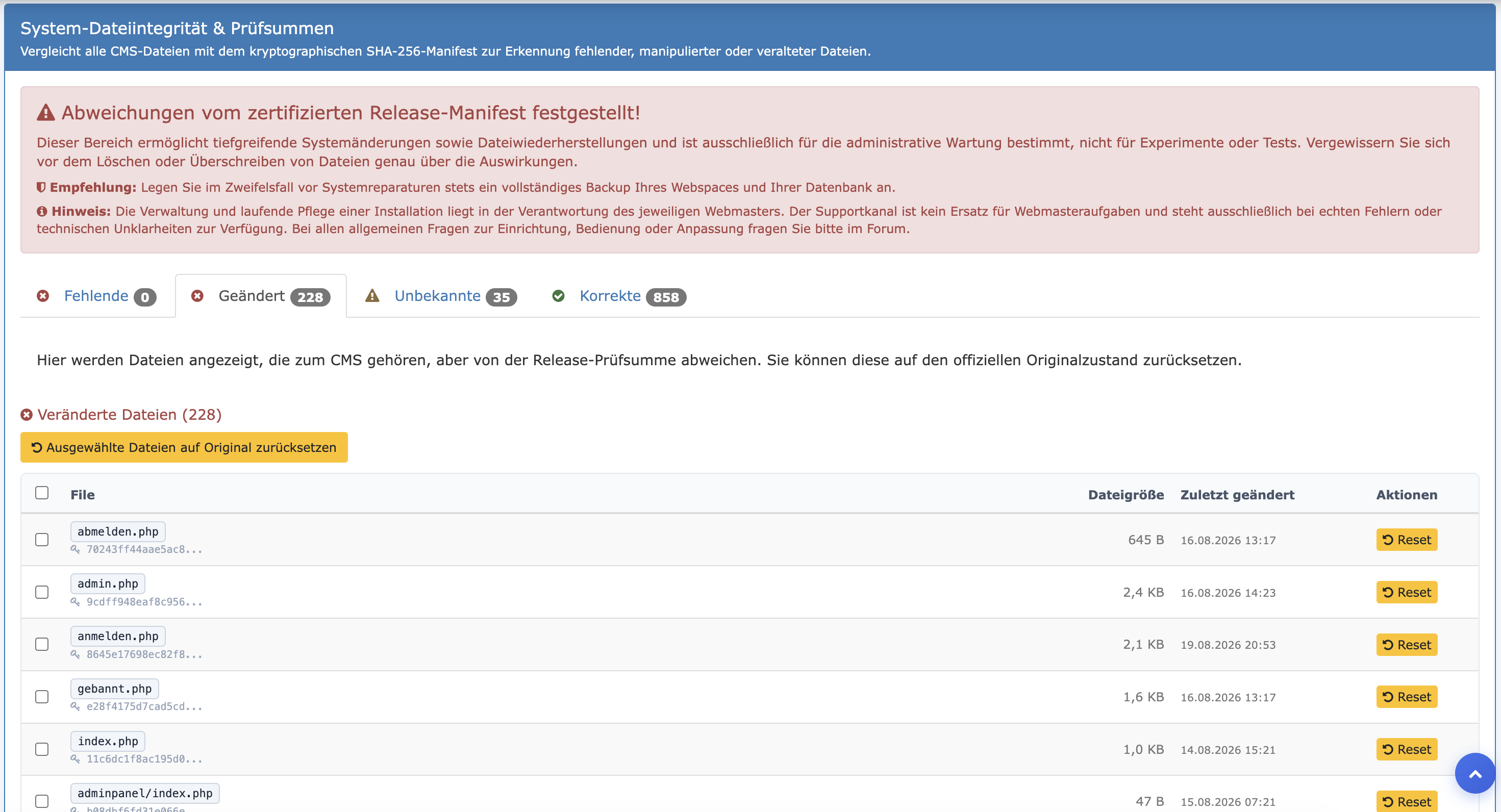The width and height of the screenshot is (1501, 812).
Task: Click the key icon under gebannt.php
Action: [75, 706]
